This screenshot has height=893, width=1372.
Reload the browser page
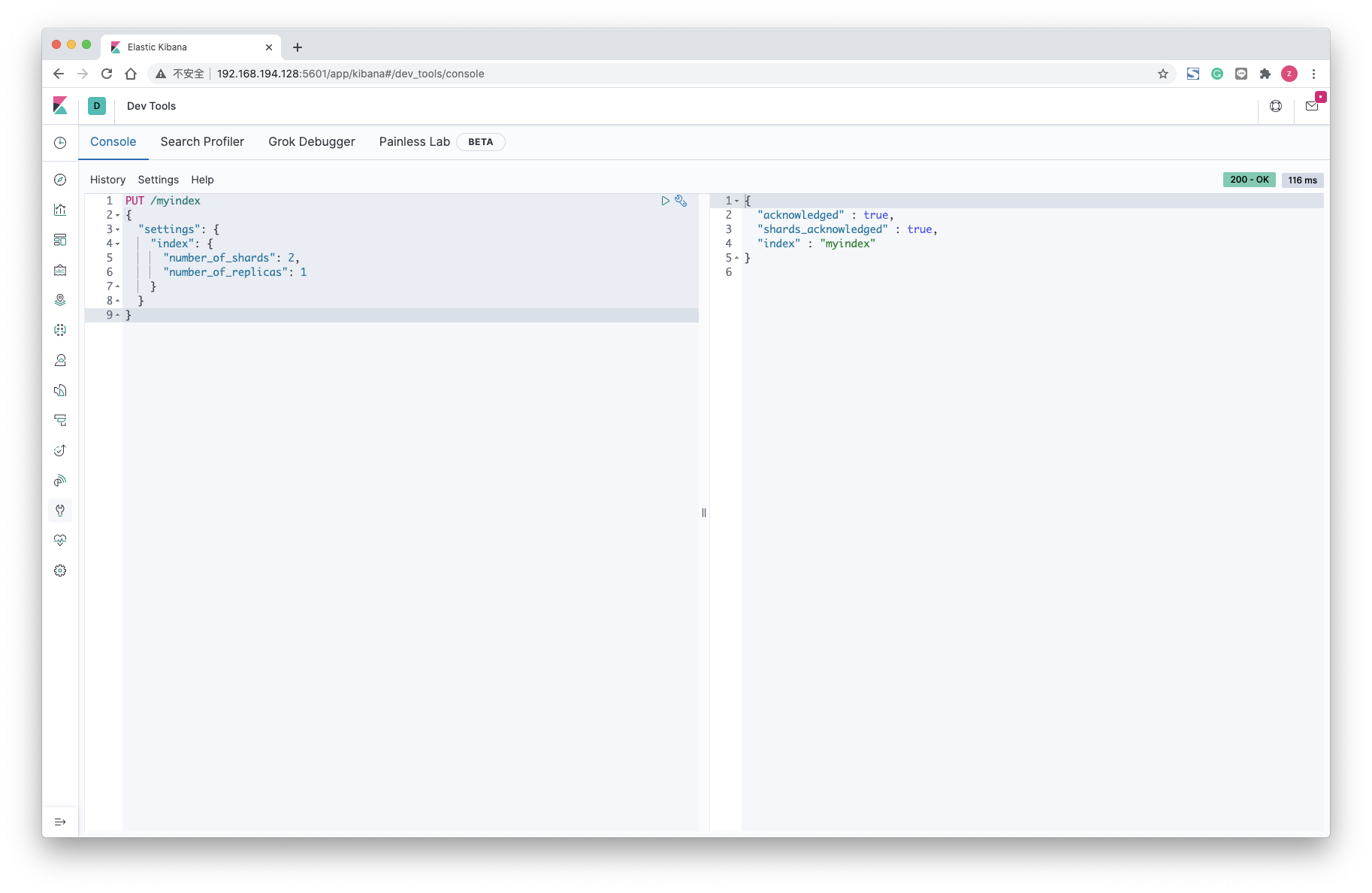pyautogui.click(x=107, y=74)
